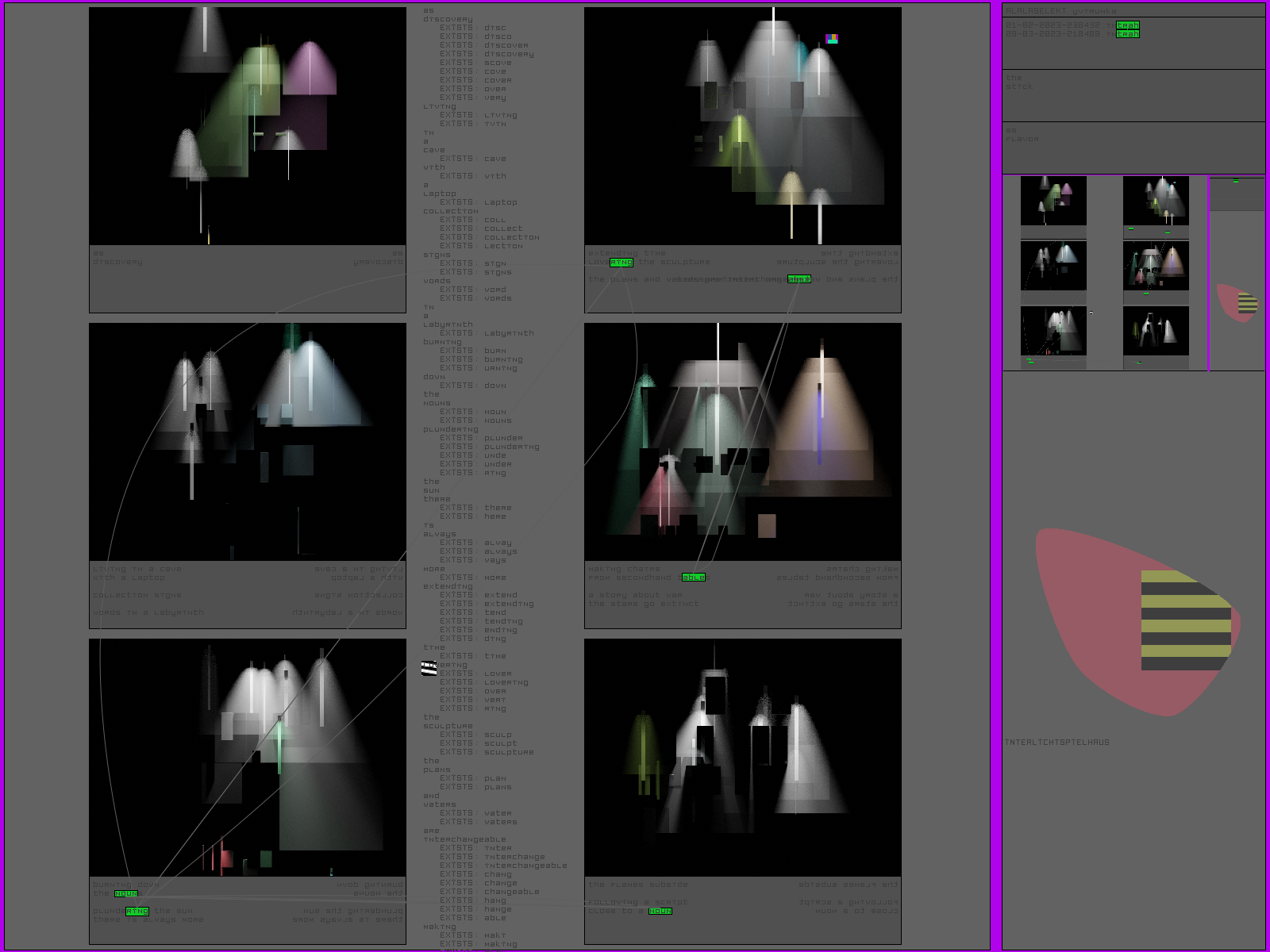Toggle green 'trah' tag on 01-02-2023-230432 entry

click(x=1127, y=25)
